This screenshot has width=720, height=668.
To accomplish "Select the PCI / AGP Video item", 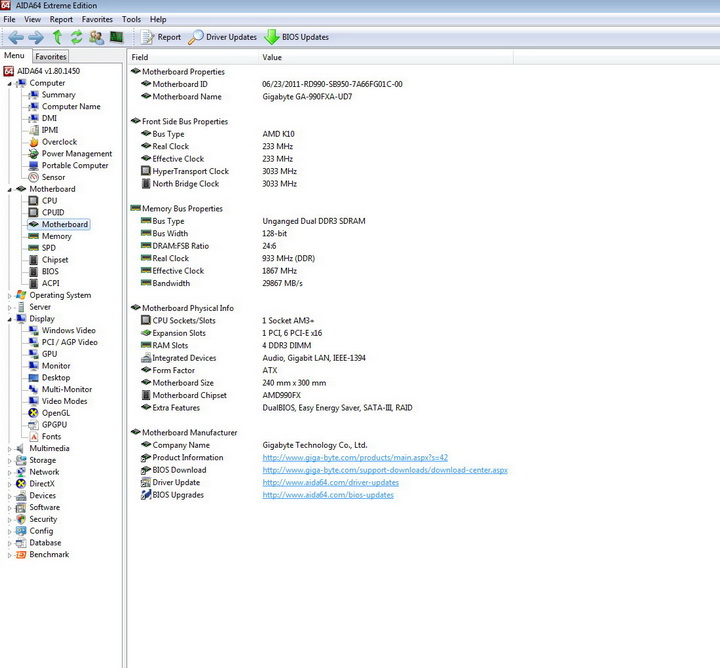I will (x=69, y=342).
